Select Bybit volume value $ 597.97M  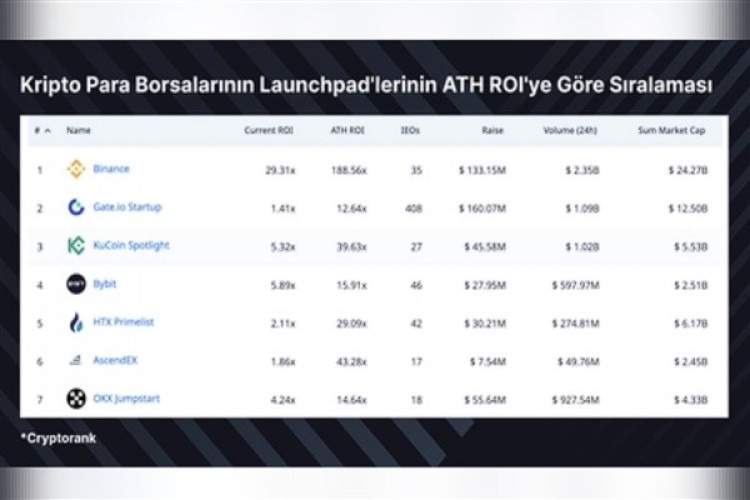click(575, 286)
